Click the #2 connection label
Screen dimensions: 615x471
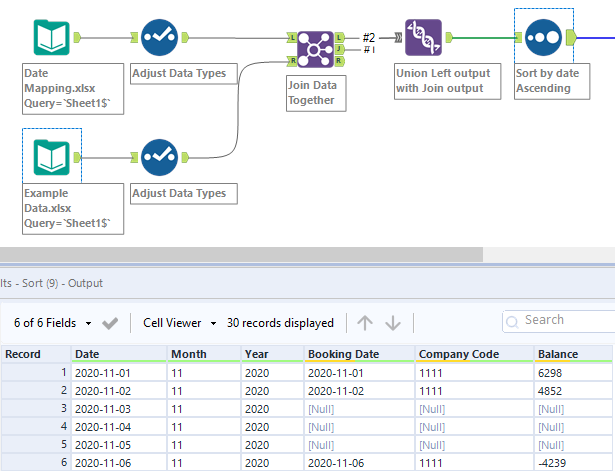[x=369, y=38]
